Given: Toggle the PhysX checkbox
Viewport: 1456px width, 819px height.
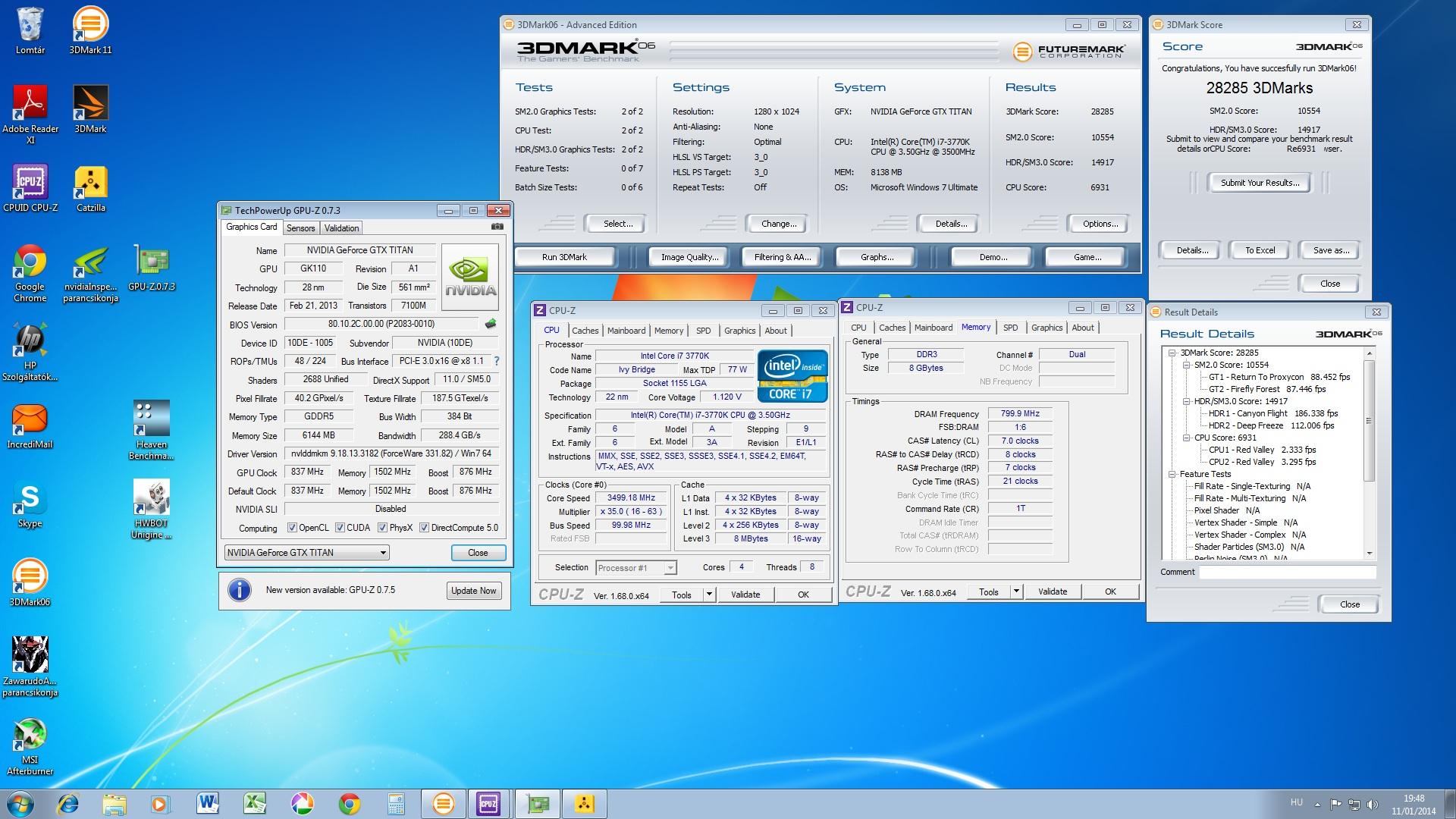Looking at the screenshot, I should pos(382,528).
